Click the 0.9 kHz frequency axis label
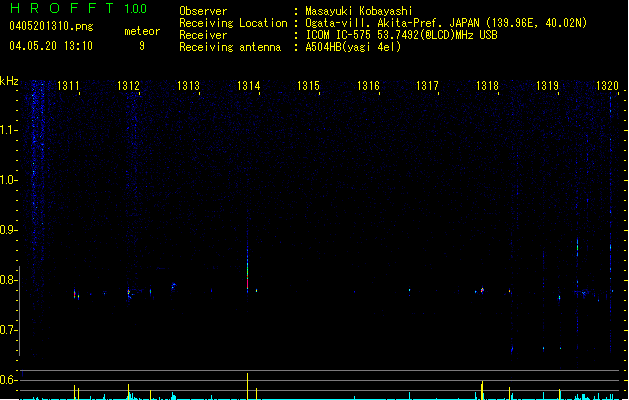629x400 pixels. 8,230
